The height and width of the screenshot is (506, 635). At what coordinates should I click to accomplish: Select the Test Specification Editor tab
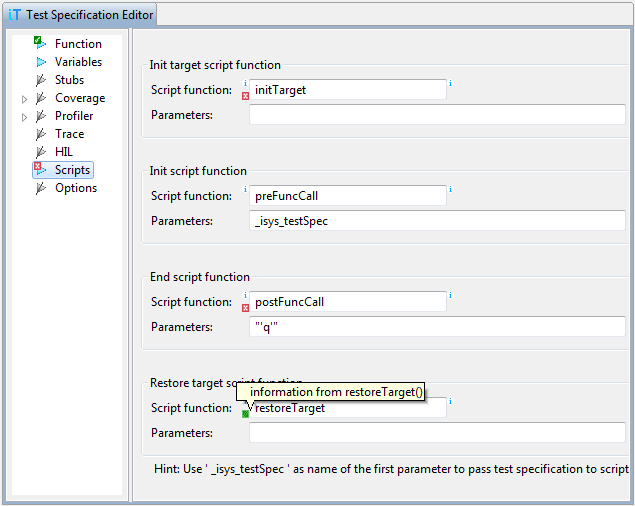[x=78, y=14]
